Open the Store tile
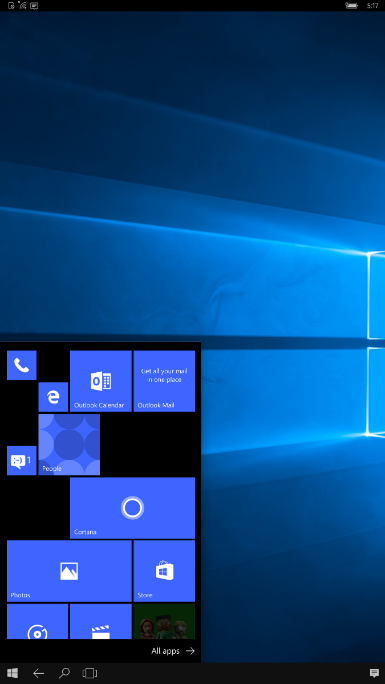The height and width of the screenshot is (684, 385). [164, 571]
